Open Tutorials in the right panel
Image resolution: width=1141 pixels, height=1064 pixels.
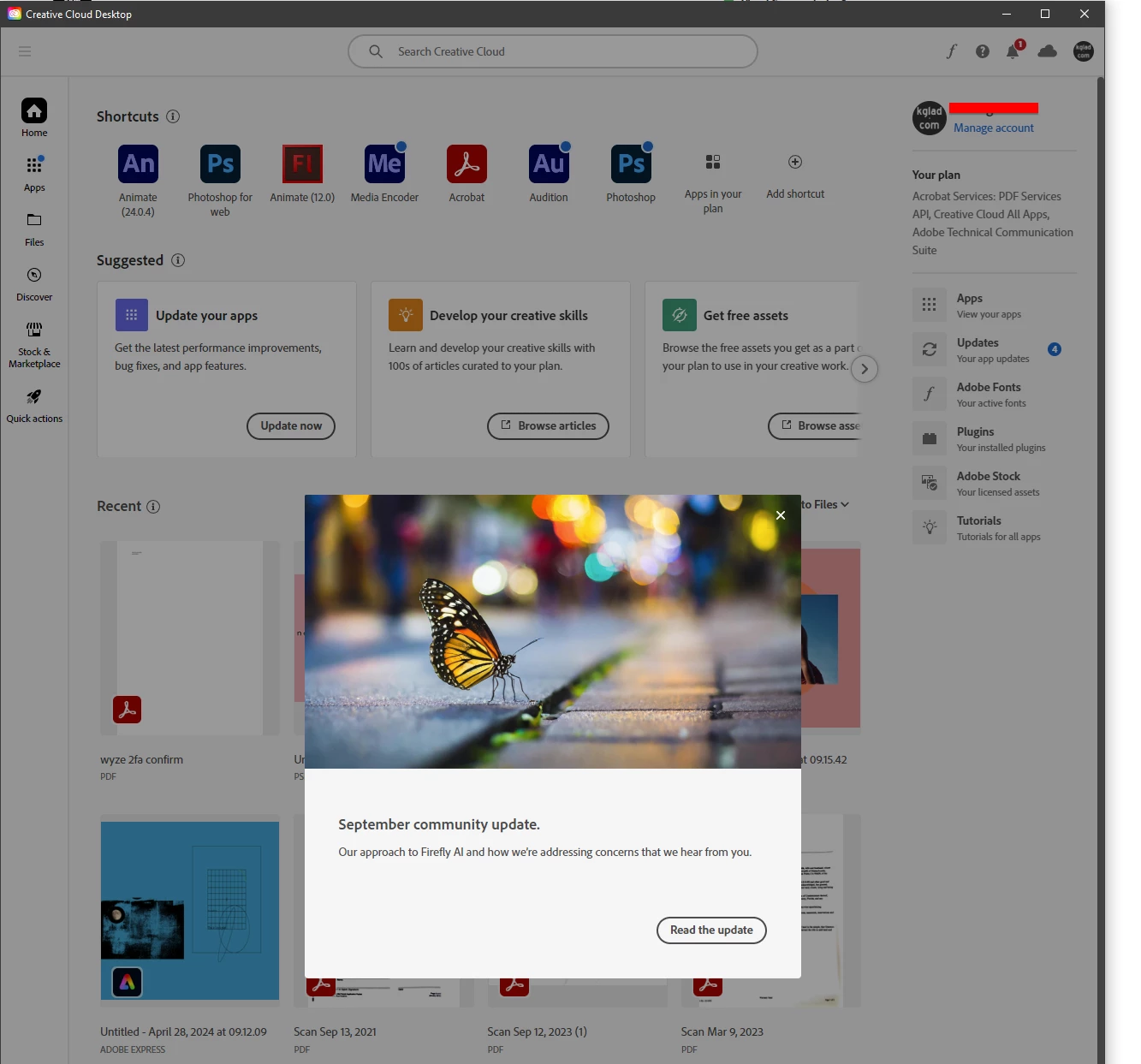[x=993, y=527]
